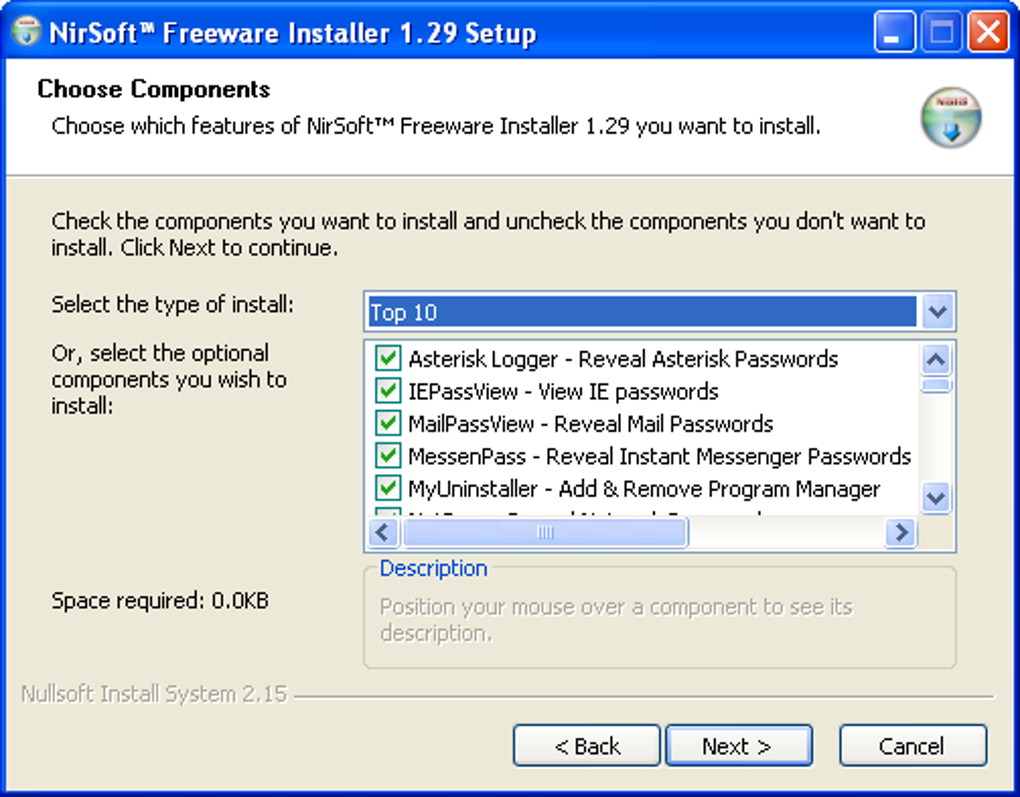Click the horizontal scroll right arrow

(x=901, y=533)
